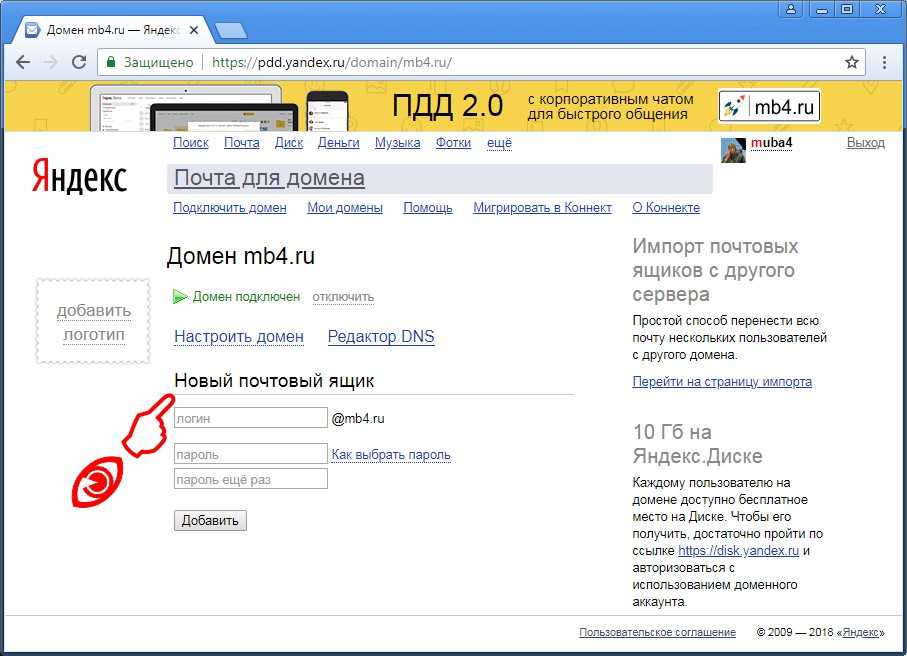Click the green secure padlock icon
The height and width of the screenshot is (656, 907).
point(111,62)
